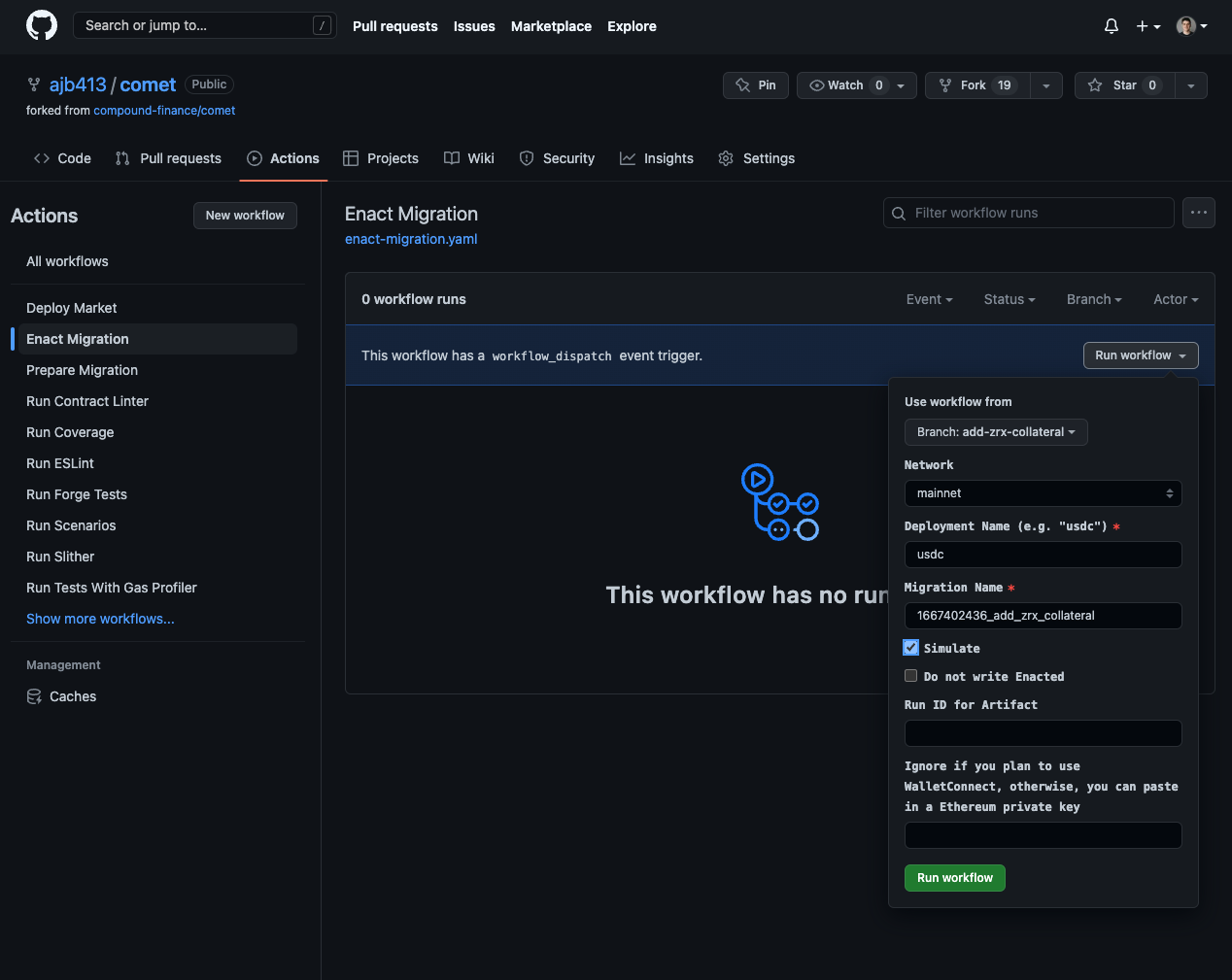Open the Network mainnet select box
The image size is (1232, 980).
point(1044,493)
